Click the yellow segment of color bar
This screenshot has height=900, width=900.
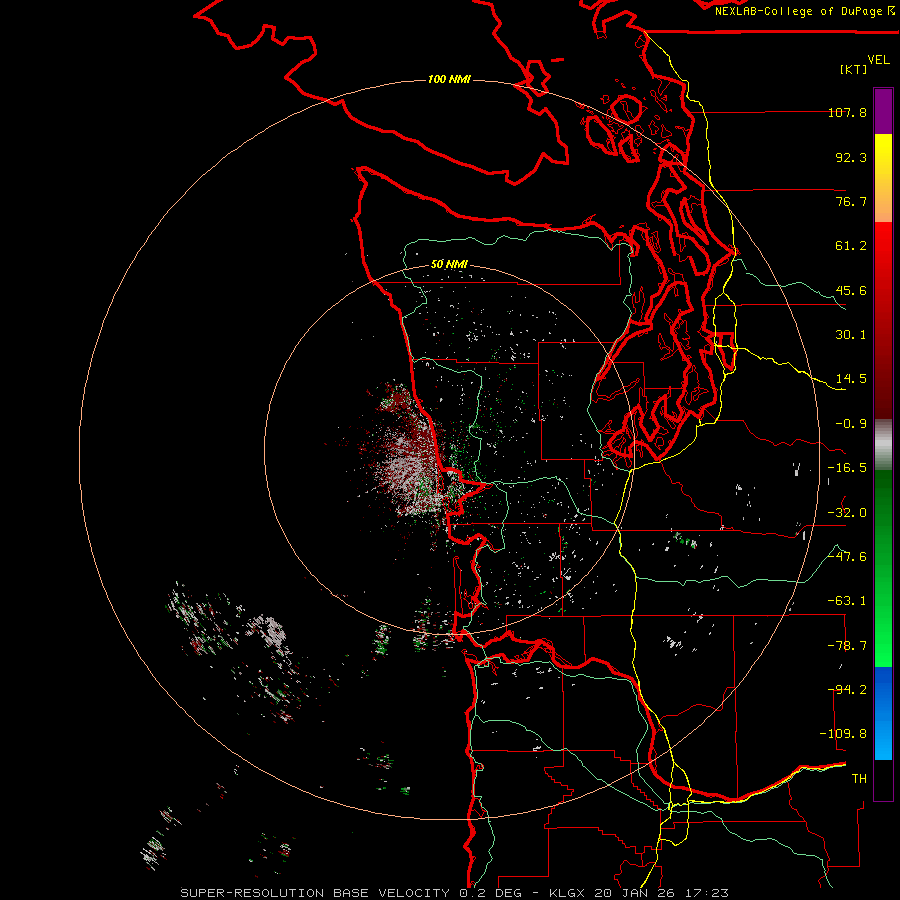(883, 178)
